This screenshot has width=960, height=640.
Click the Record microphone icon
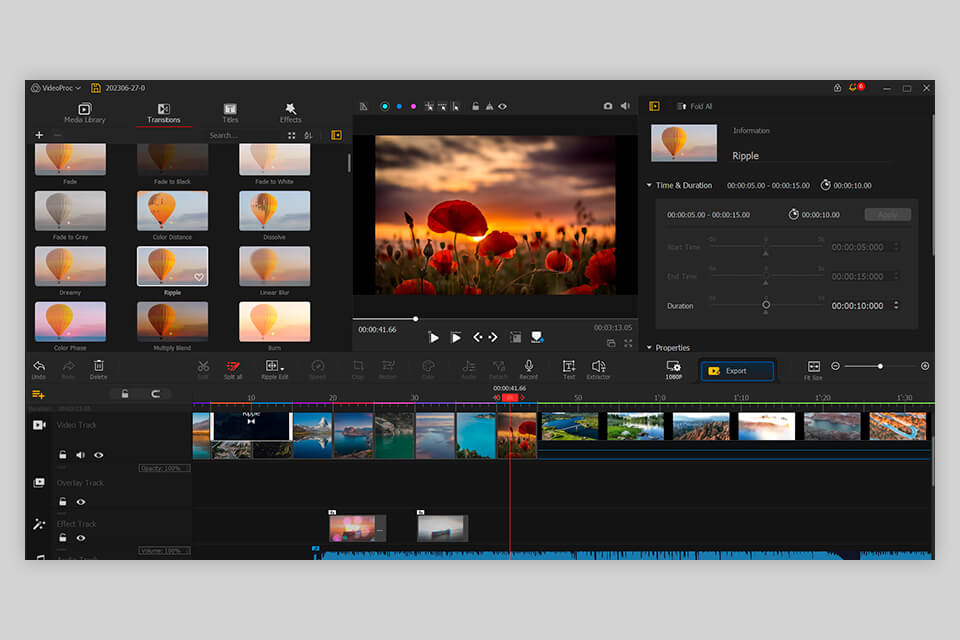coord(528,366)
